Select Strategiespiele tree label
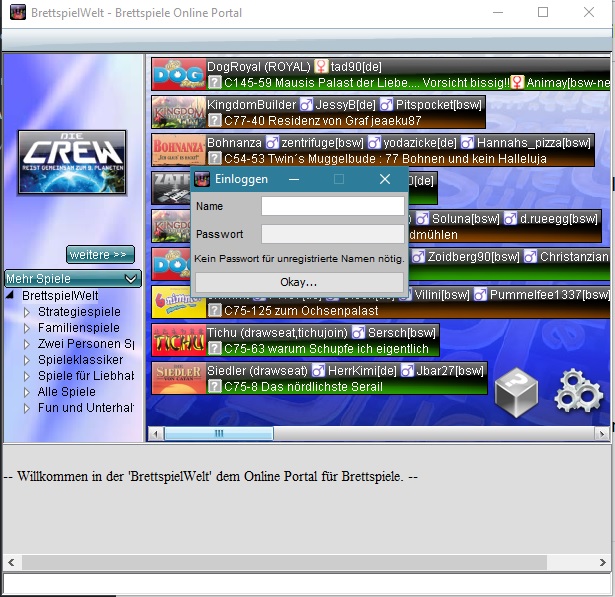The width and height of the screenshot is (615, 597). click(x=79, y=312)
